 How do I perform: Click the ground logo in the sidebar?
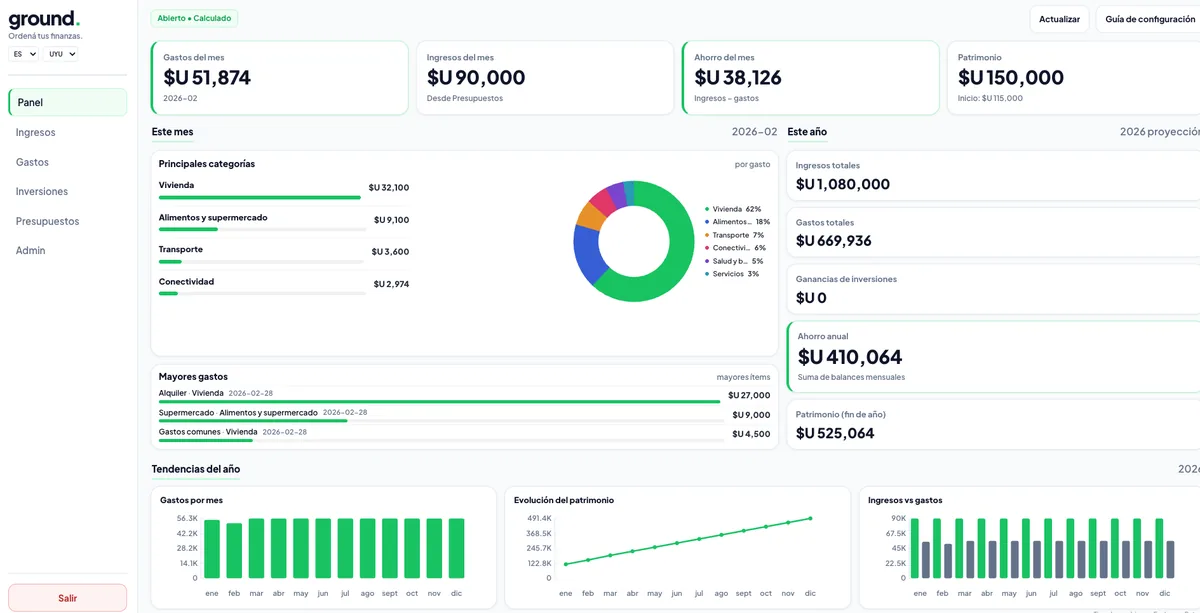(x=44, y=18)
